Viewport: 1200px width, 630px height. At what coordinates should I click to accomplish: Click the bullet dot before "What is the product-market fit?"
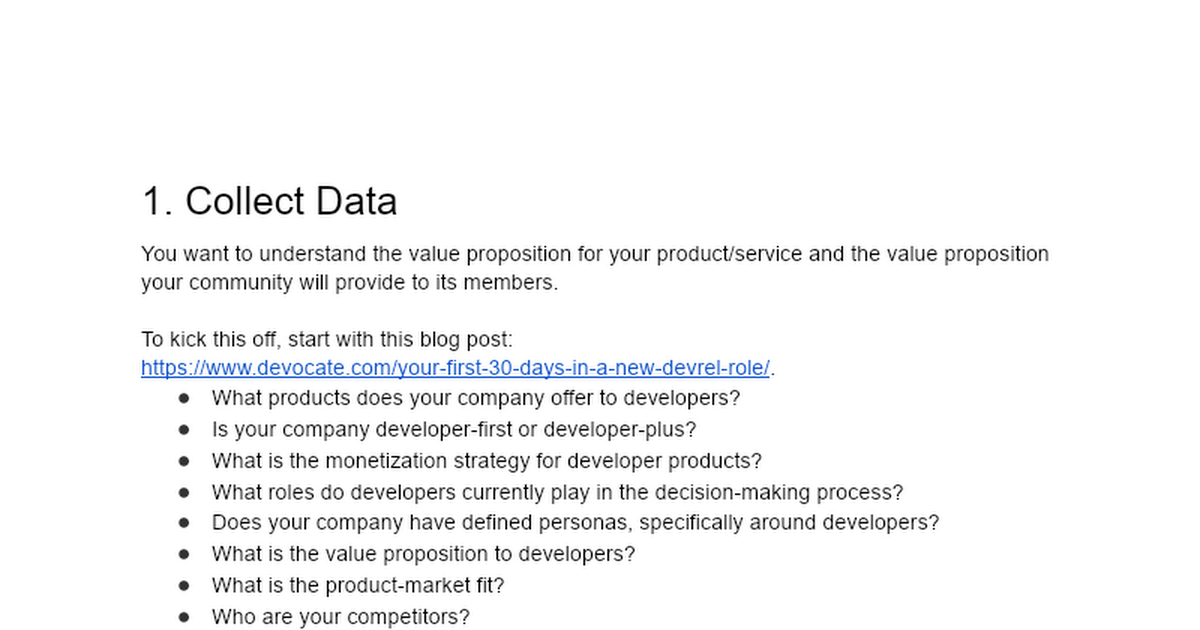click(184, 585)
